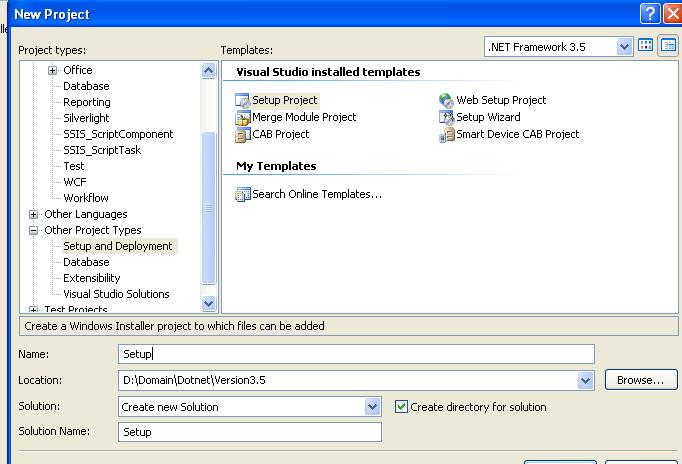
Task: Select SSIS_ScriptComponent project type
Action: (x=118, y=134)
